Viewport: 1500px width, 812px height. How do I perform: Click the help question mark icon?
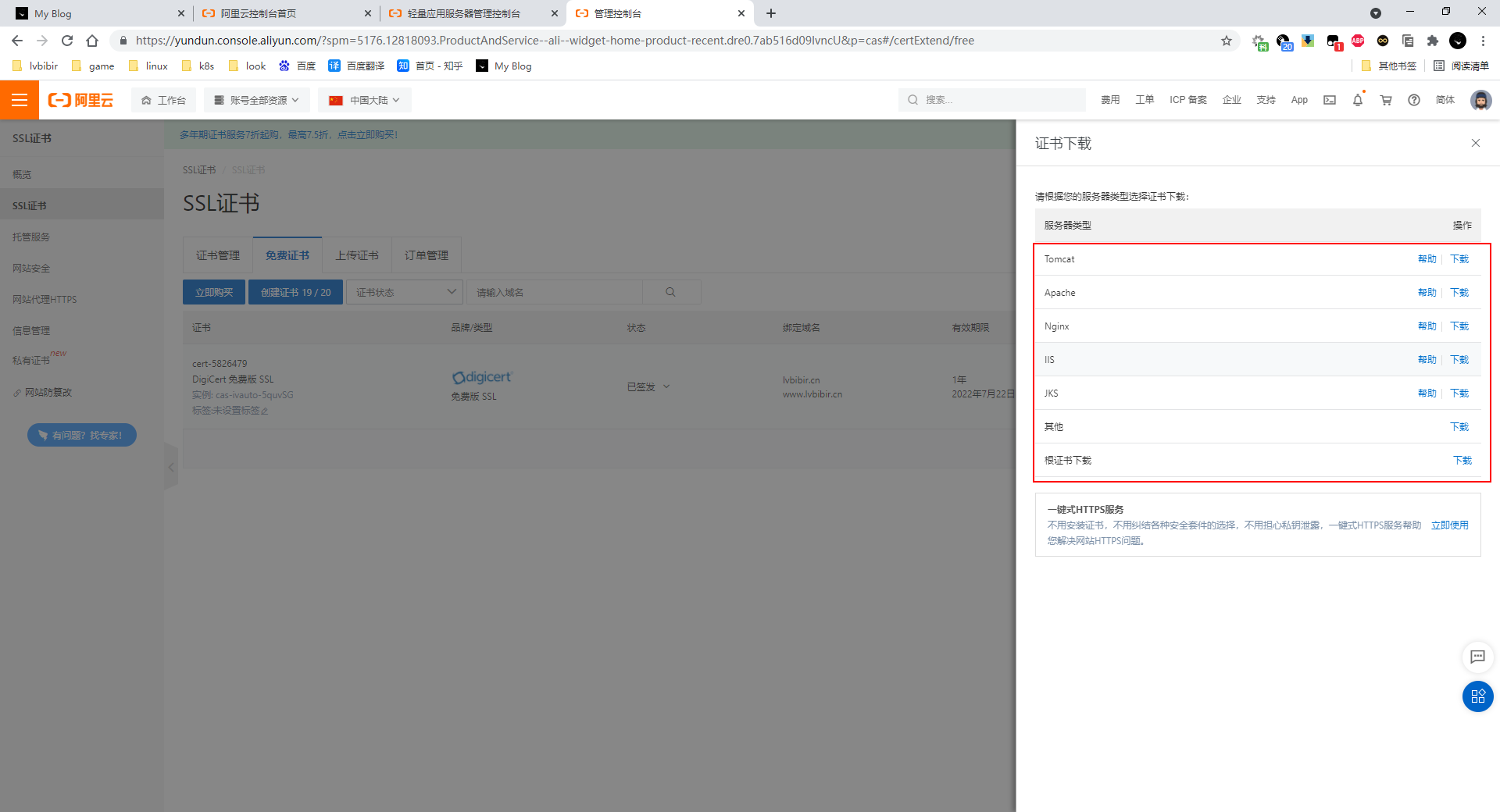click(x=1414, y=100)
